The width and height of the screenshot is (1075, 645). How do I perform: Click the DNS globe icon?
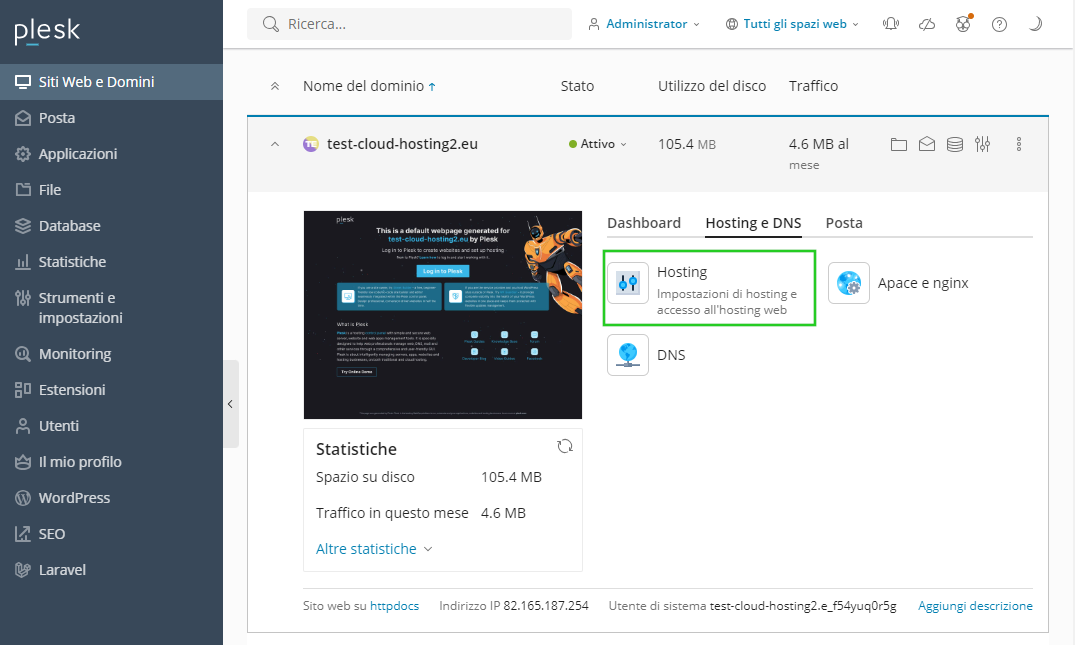(628, 355)
